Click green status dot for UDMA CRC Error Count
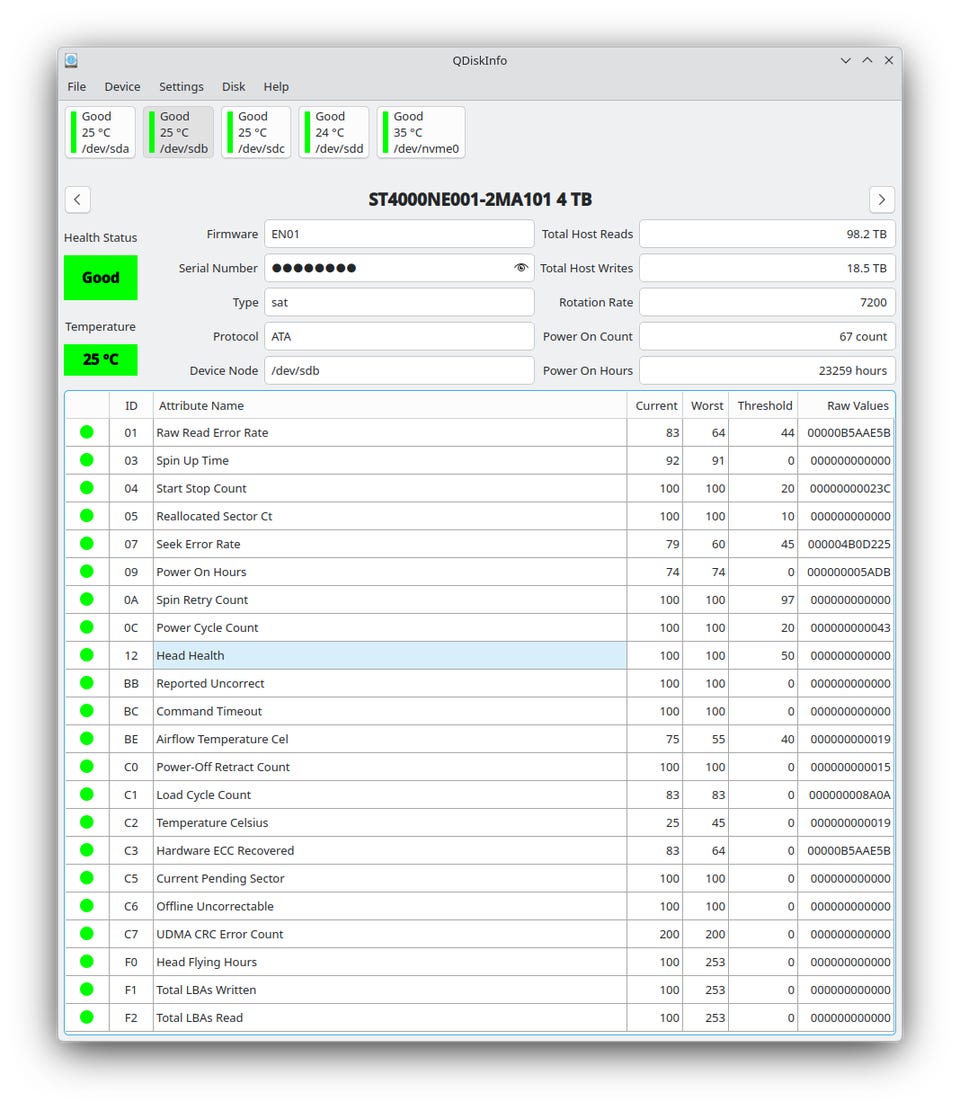 pyautogui.click(x=86, y=933)
